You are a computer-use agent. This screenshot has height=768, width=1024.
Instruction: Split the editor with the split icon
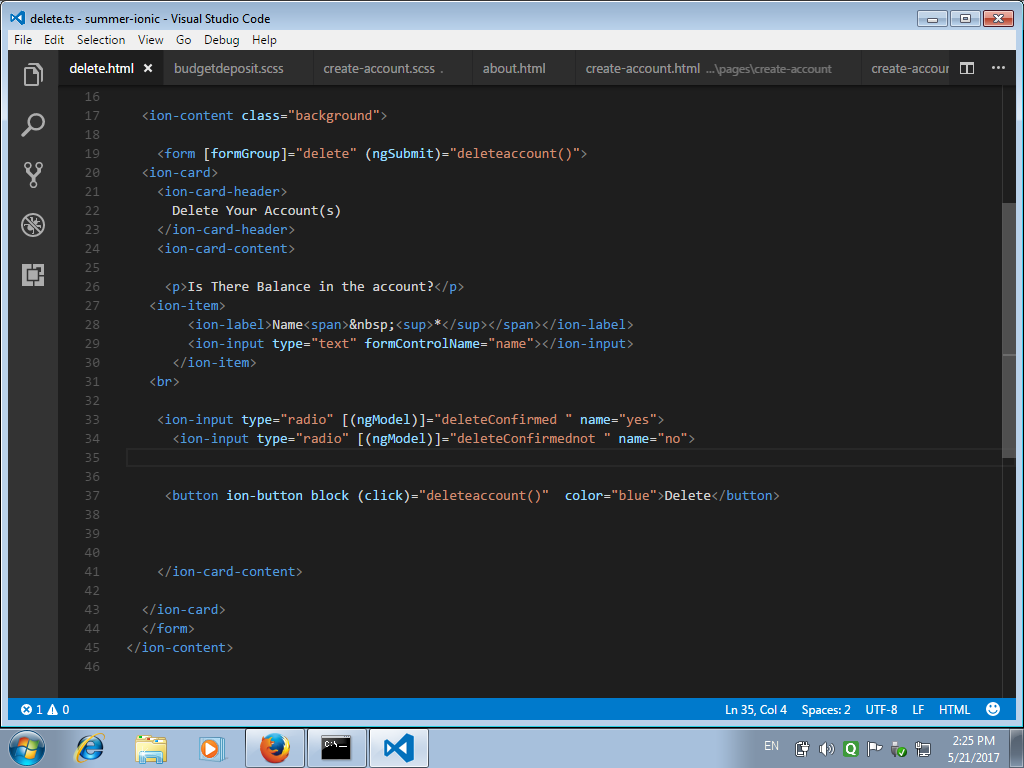tap(967, 68)
